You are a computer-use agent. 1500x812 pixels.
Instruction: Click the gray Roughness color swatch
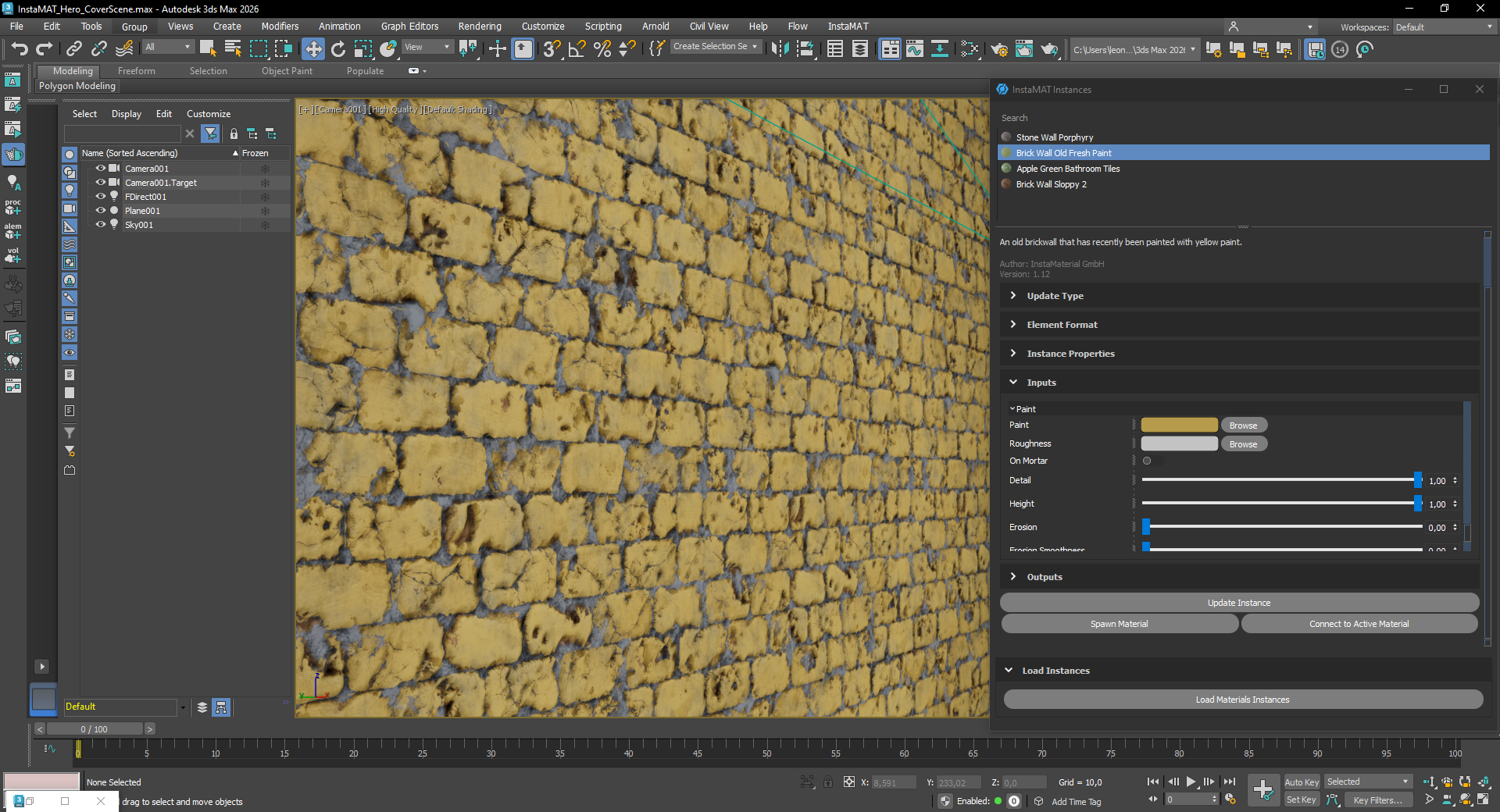pyautogui.click(x=1179, y=444)
